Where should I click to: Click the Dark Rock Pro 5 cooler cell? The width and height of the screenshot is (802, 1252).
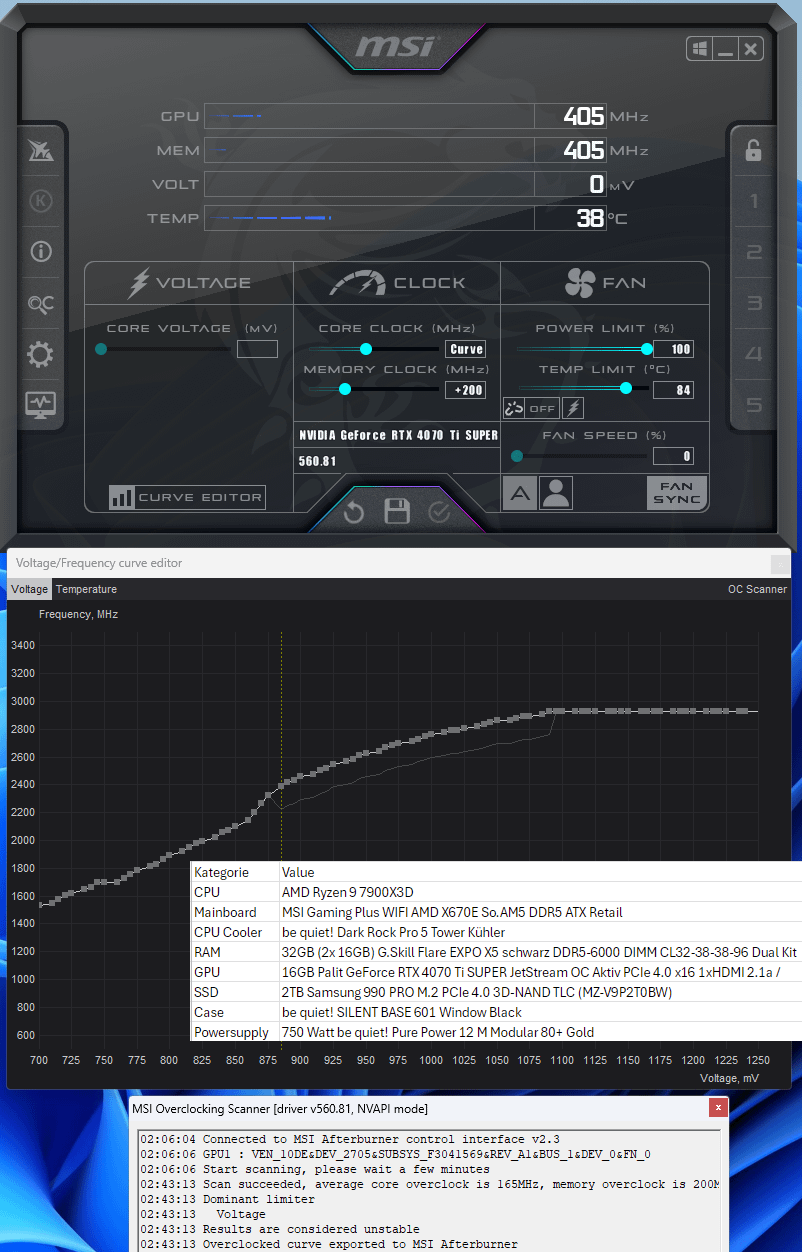click(x=540, y=932)
